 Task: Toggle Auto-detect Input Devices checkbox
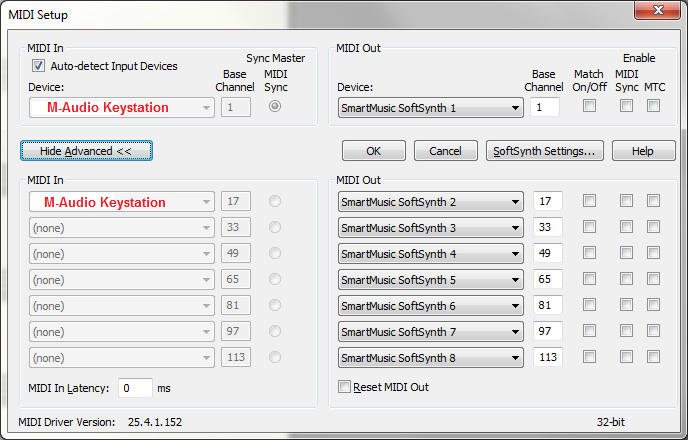[x=39, y=66]
